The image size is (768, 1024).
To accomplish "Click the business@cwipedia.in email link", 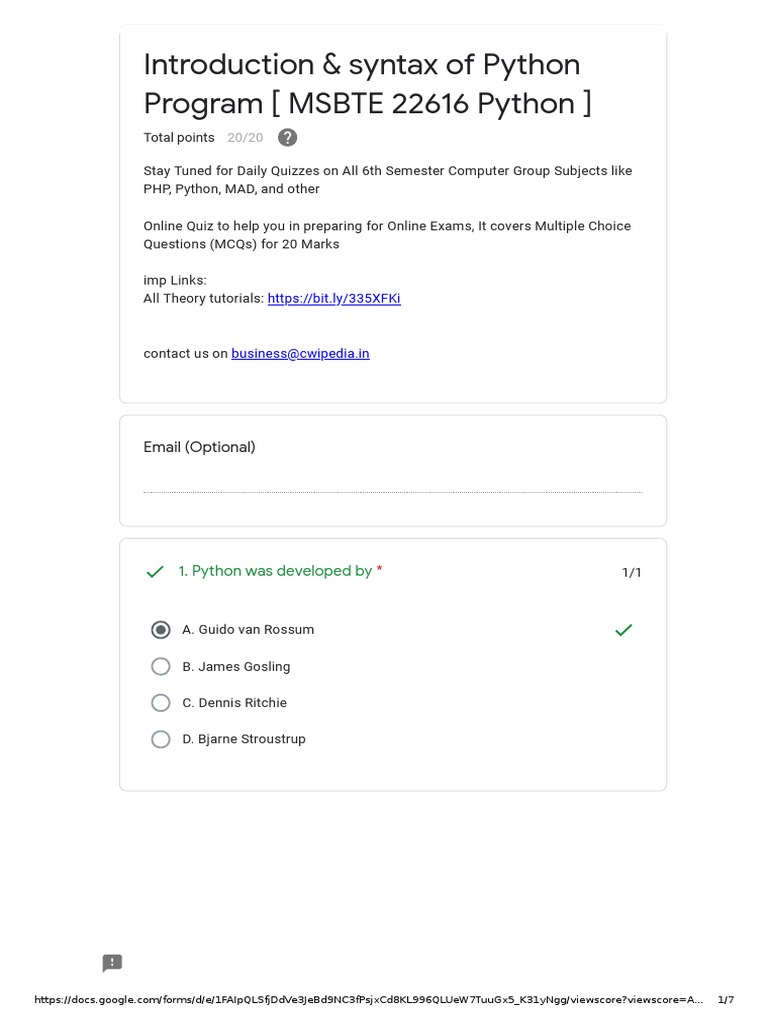I will (300, 353).
